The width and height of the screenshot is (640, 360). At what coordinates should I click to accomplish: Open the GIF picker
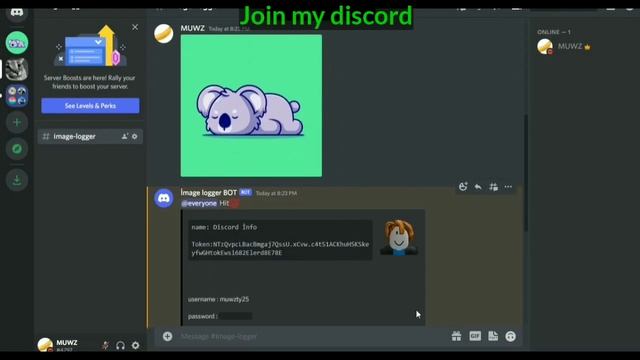coord(475,336)
